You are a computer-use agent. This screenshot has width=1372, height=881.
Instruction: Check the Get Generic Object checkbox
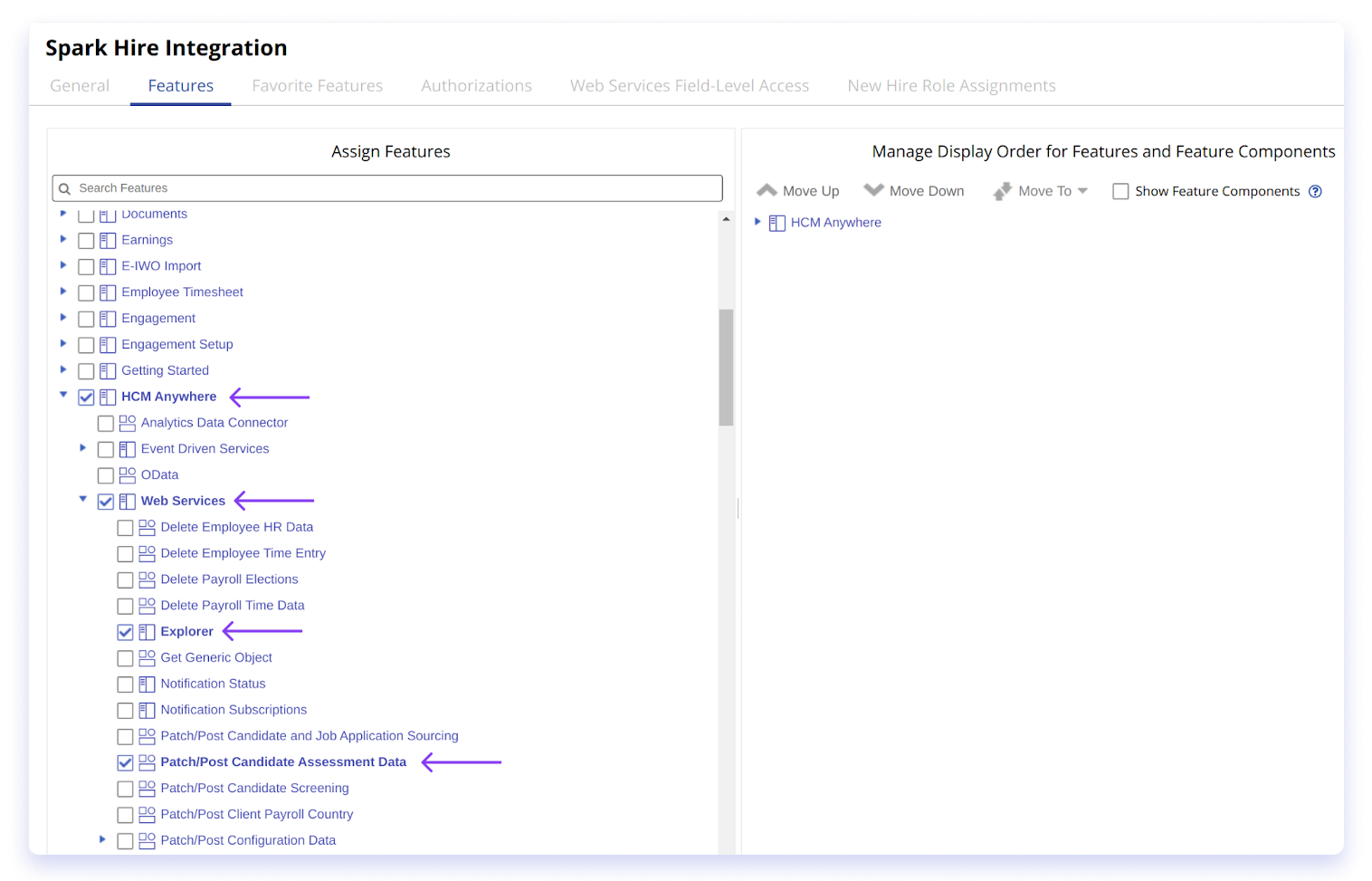click(x=125, y=658)
